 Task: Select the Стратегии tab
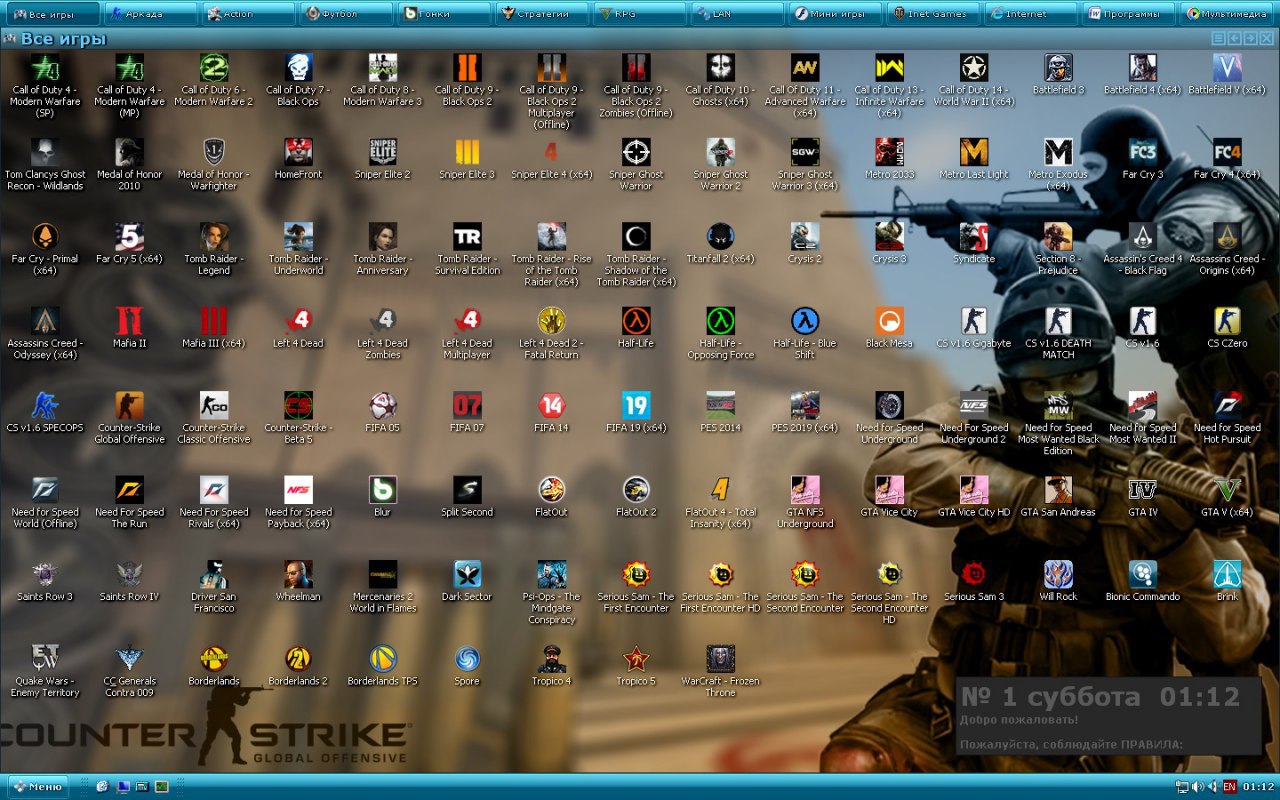pos(541,14)
